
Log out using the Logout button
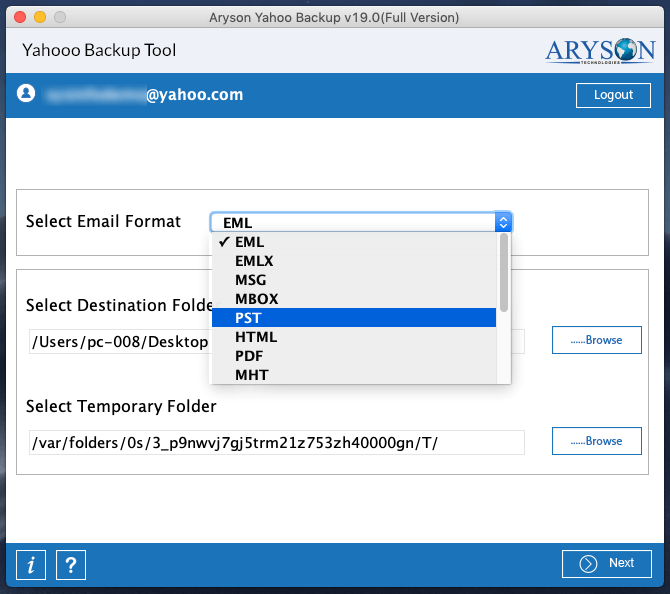[x=613, y=95]
